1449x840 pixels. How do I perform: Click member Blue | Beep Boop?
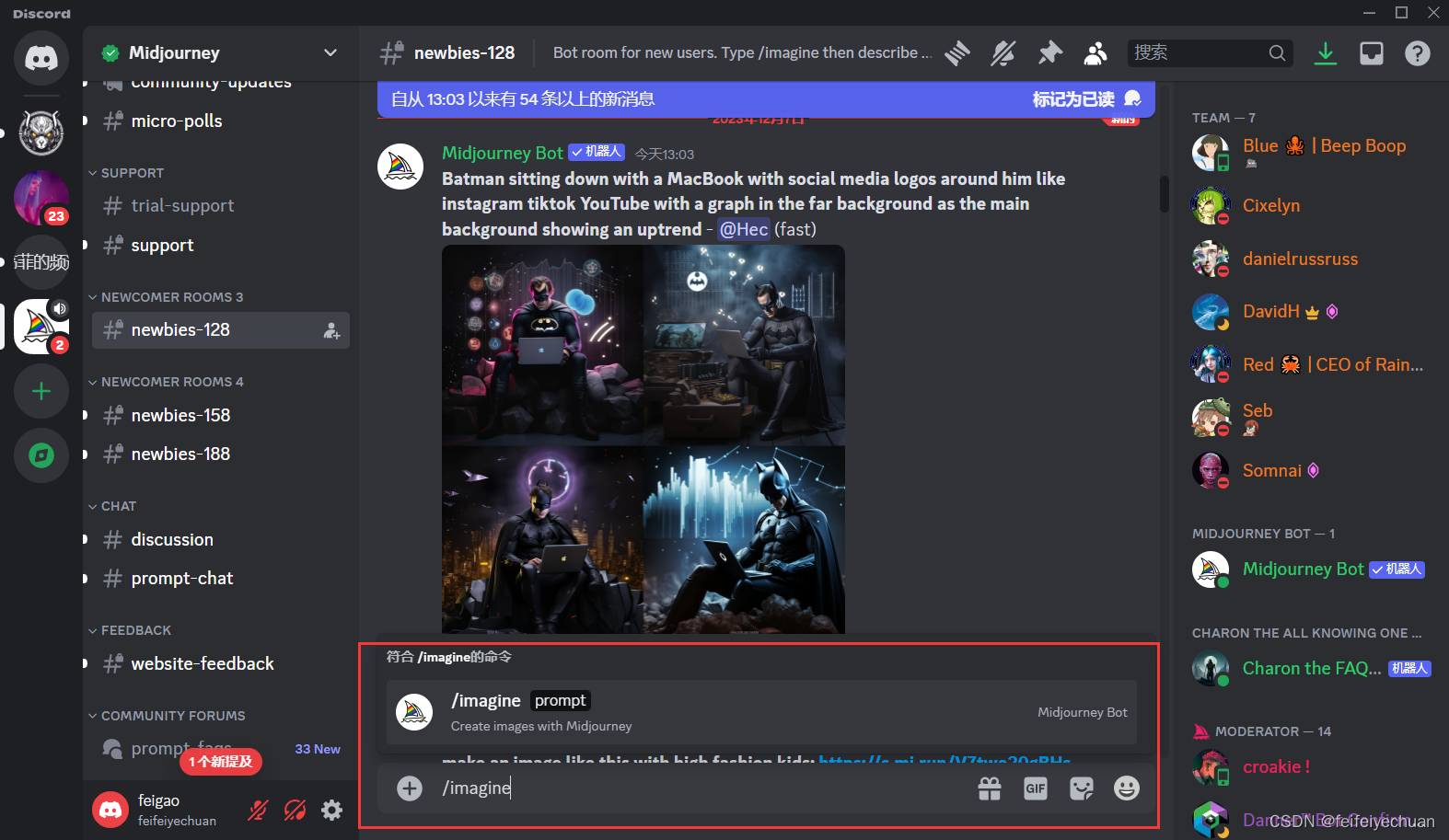click(1311, 153)
